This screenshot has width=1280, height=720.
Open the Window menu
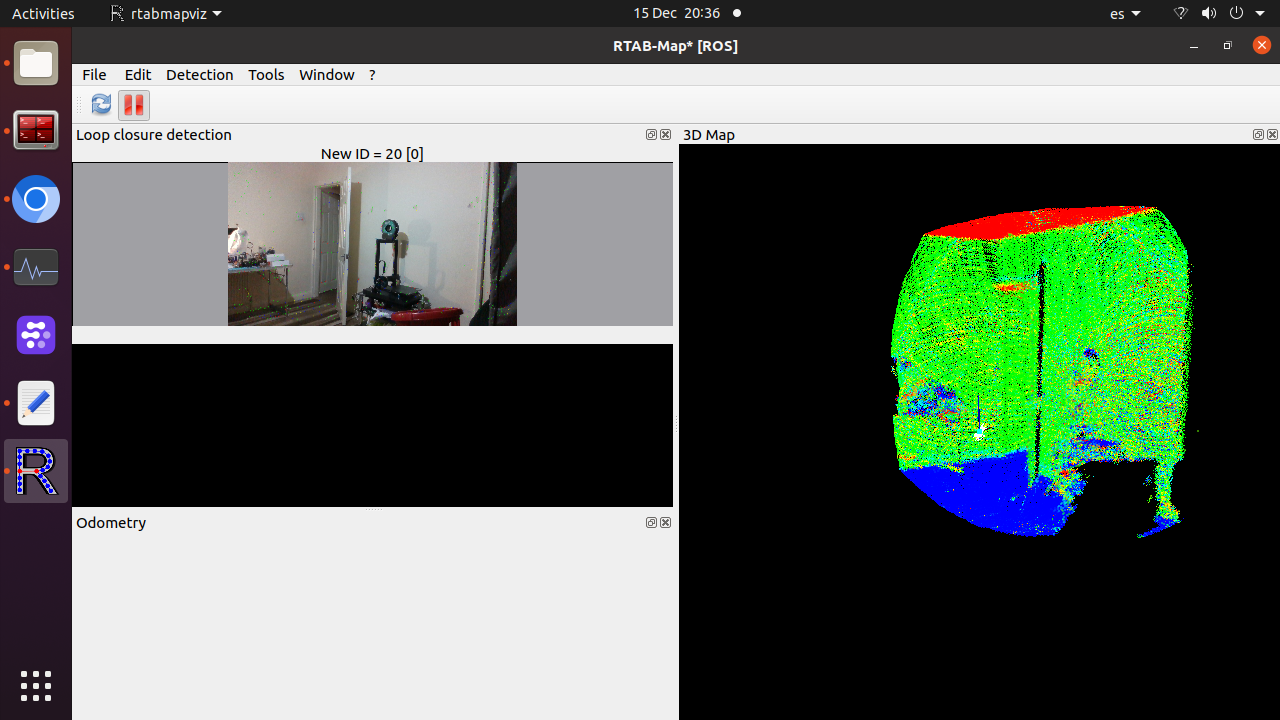326,75
